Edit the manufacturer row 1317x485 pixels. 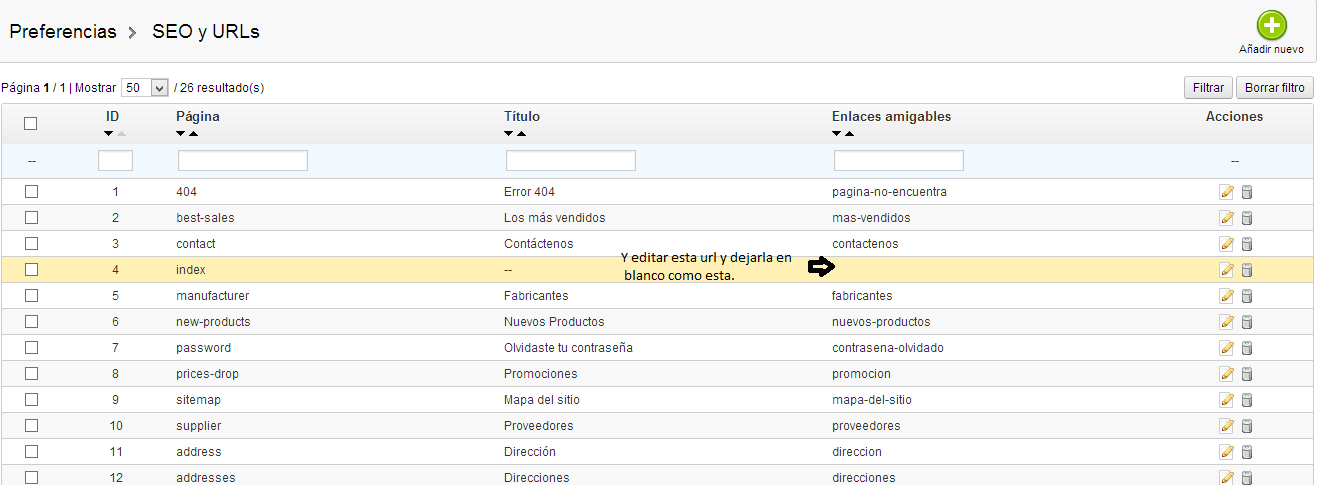tap(1227, 296)
